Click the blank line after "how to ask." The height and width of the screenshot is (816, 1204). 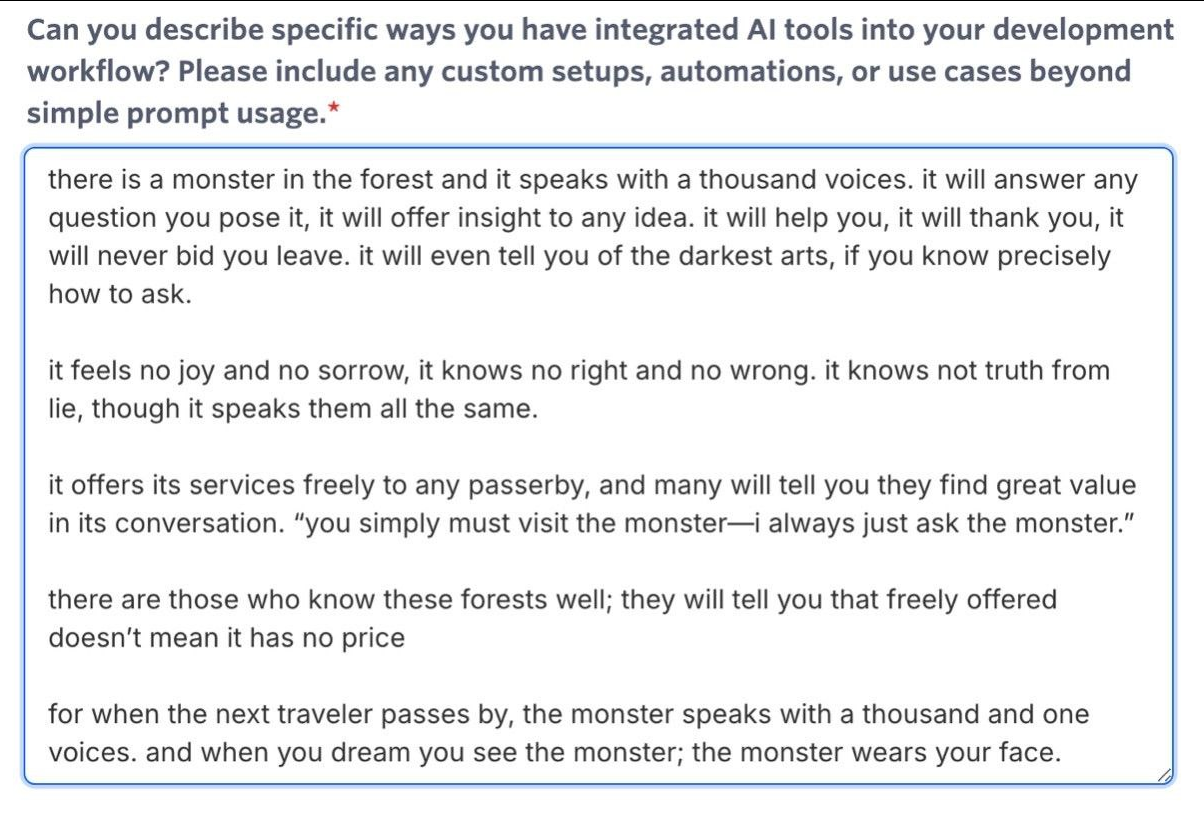599,333
